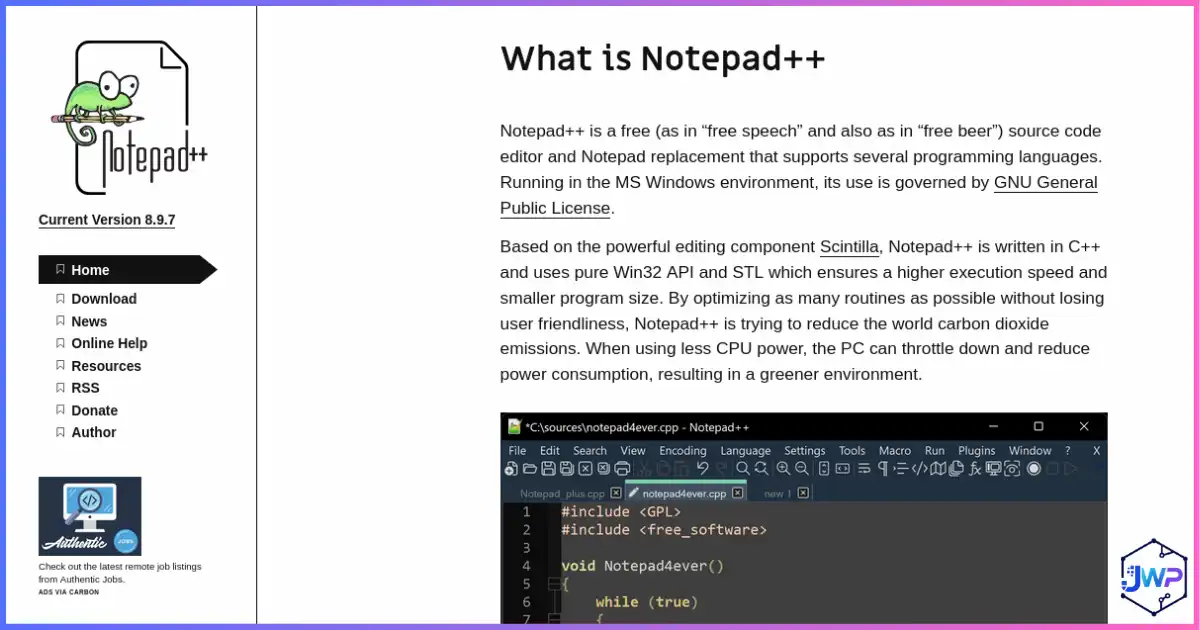Click the Replace icon next to Find
Screen dimensions: 1200x630
tap(761, 468)
